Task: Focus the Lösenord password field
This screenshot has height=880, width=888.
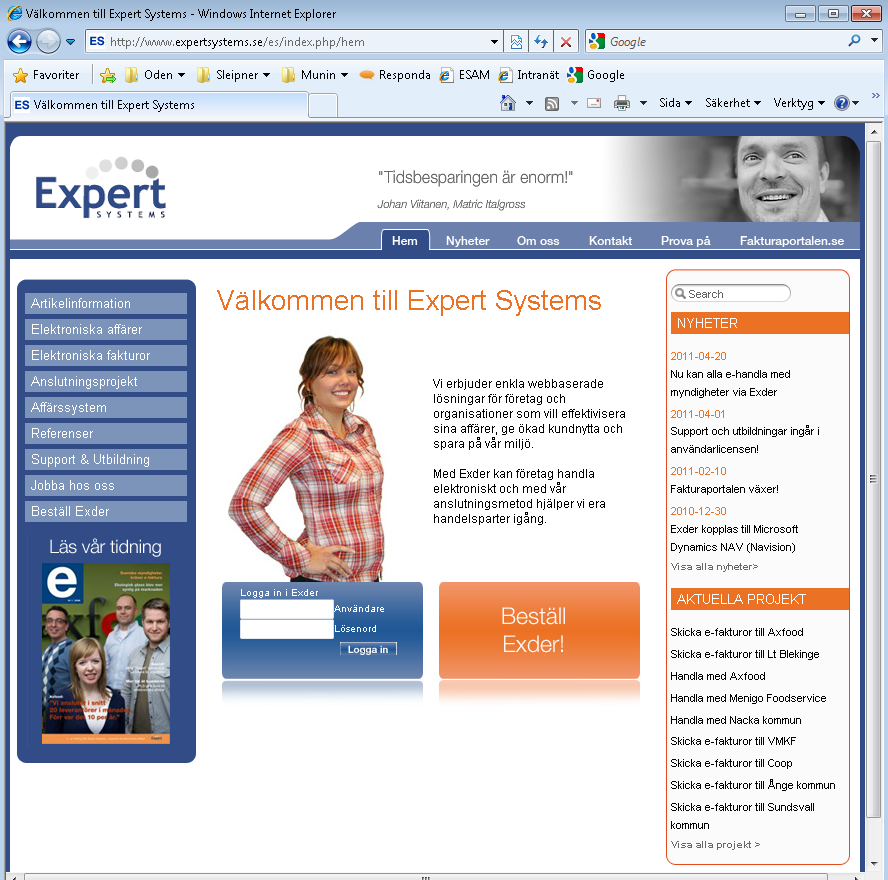Action: pos(287,629)
